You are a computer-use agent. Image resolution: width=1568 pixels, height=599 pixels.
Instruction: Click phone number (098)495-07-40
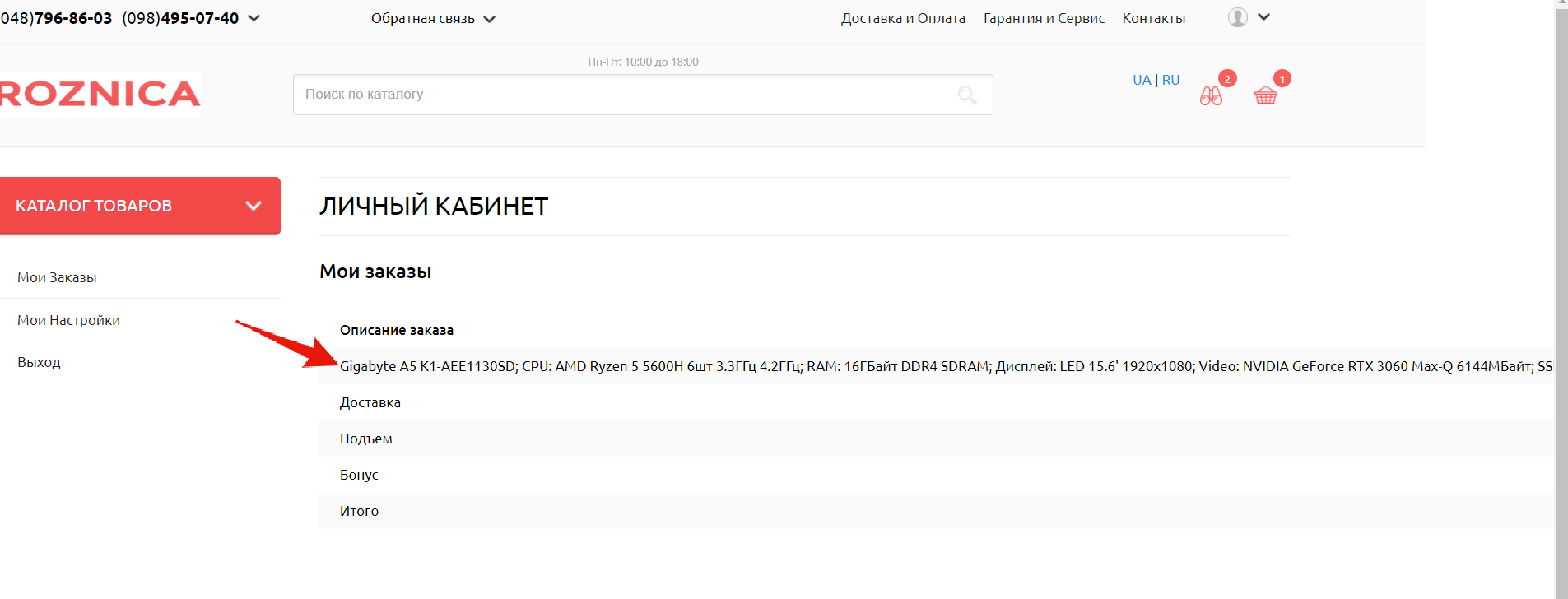180,18
